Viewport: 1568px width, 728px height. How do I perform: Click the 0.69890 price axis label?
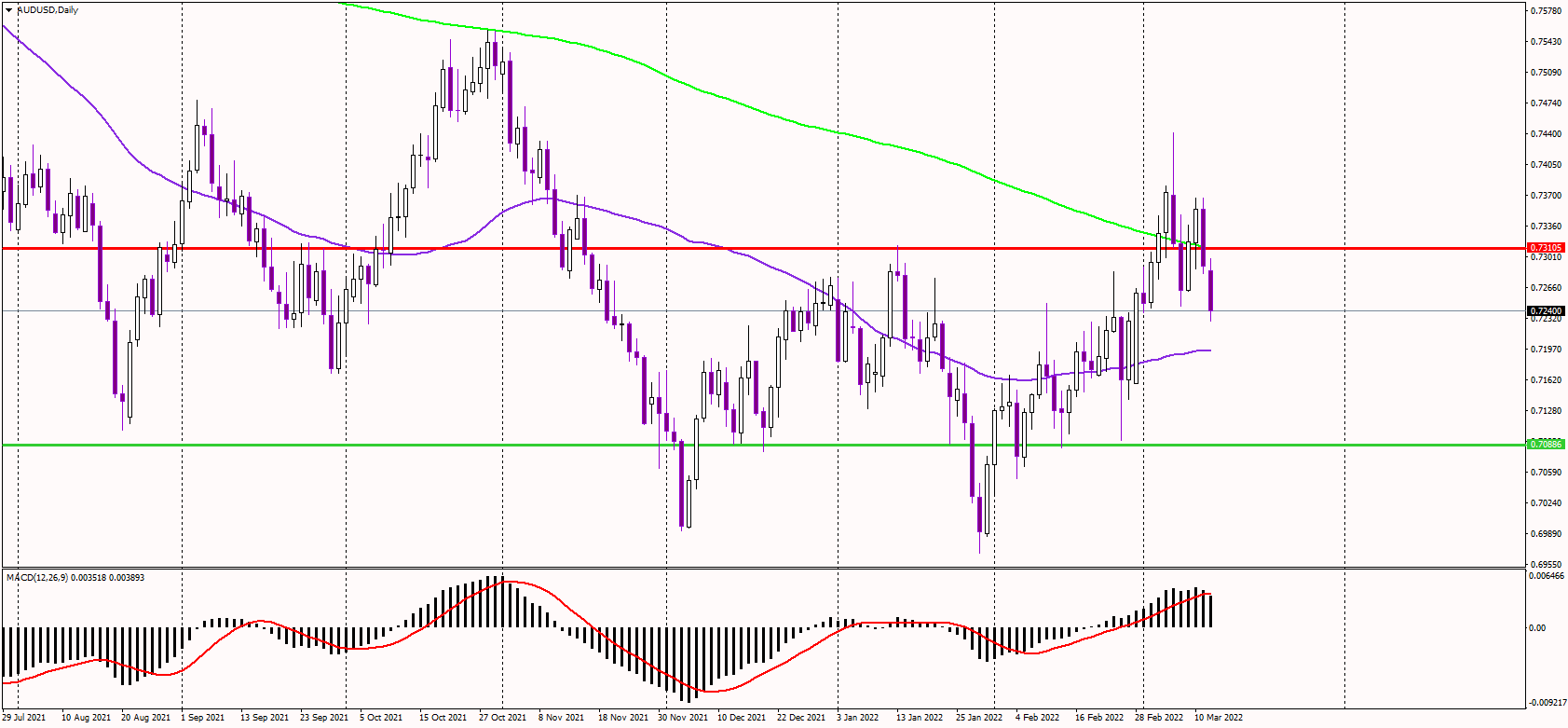(x=1547, y=534)
